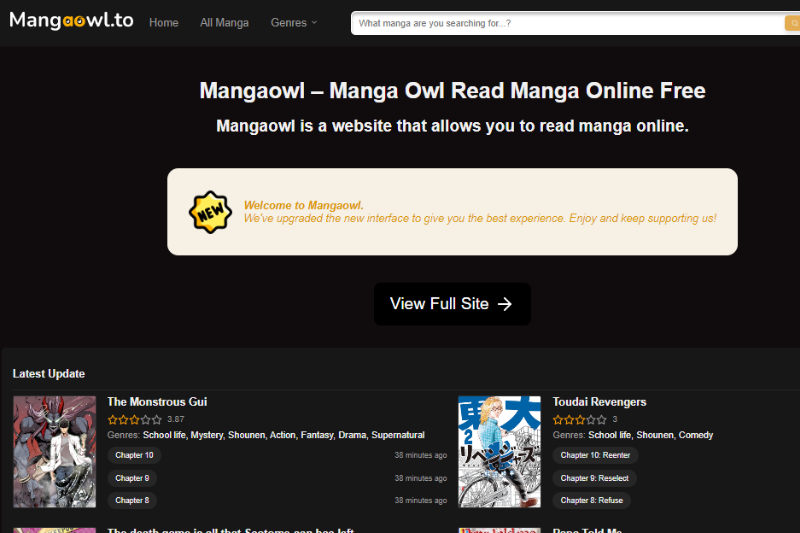Rate Toudai Revengers with star rating

[580, 420]
